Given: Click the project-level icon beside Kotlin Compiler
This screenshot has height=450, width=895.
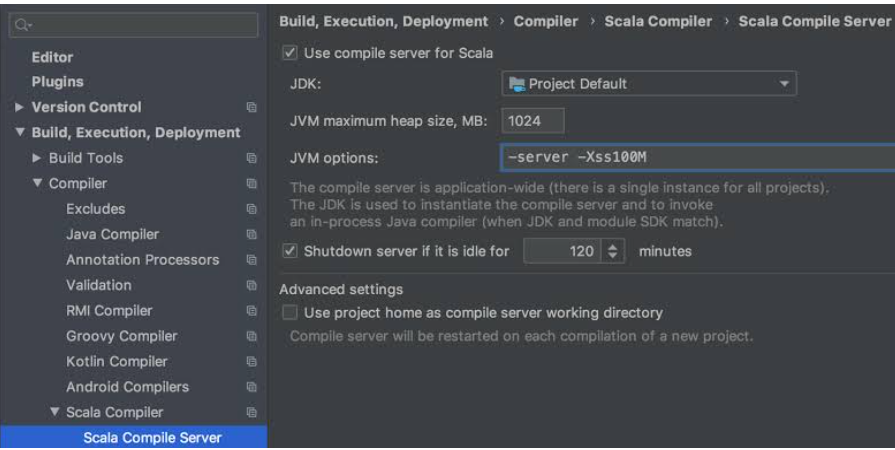Looking at the screenshot, I should point(251,362).
